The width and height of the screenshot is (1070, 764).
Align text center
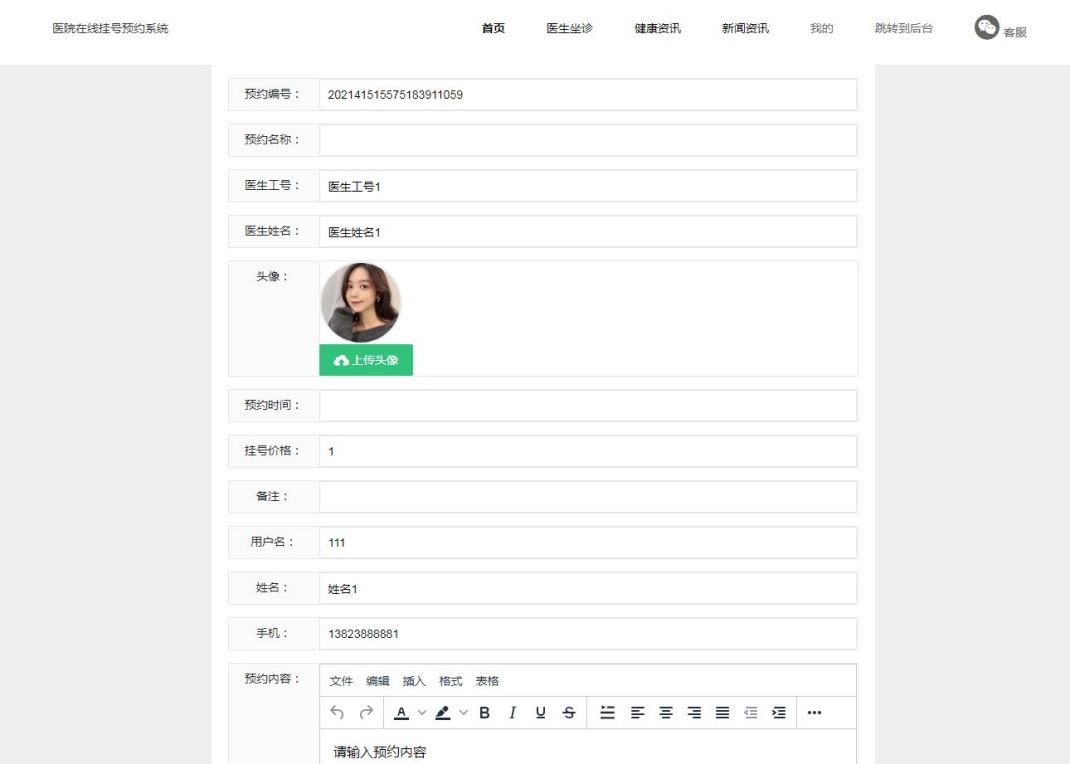click(665, 712)
